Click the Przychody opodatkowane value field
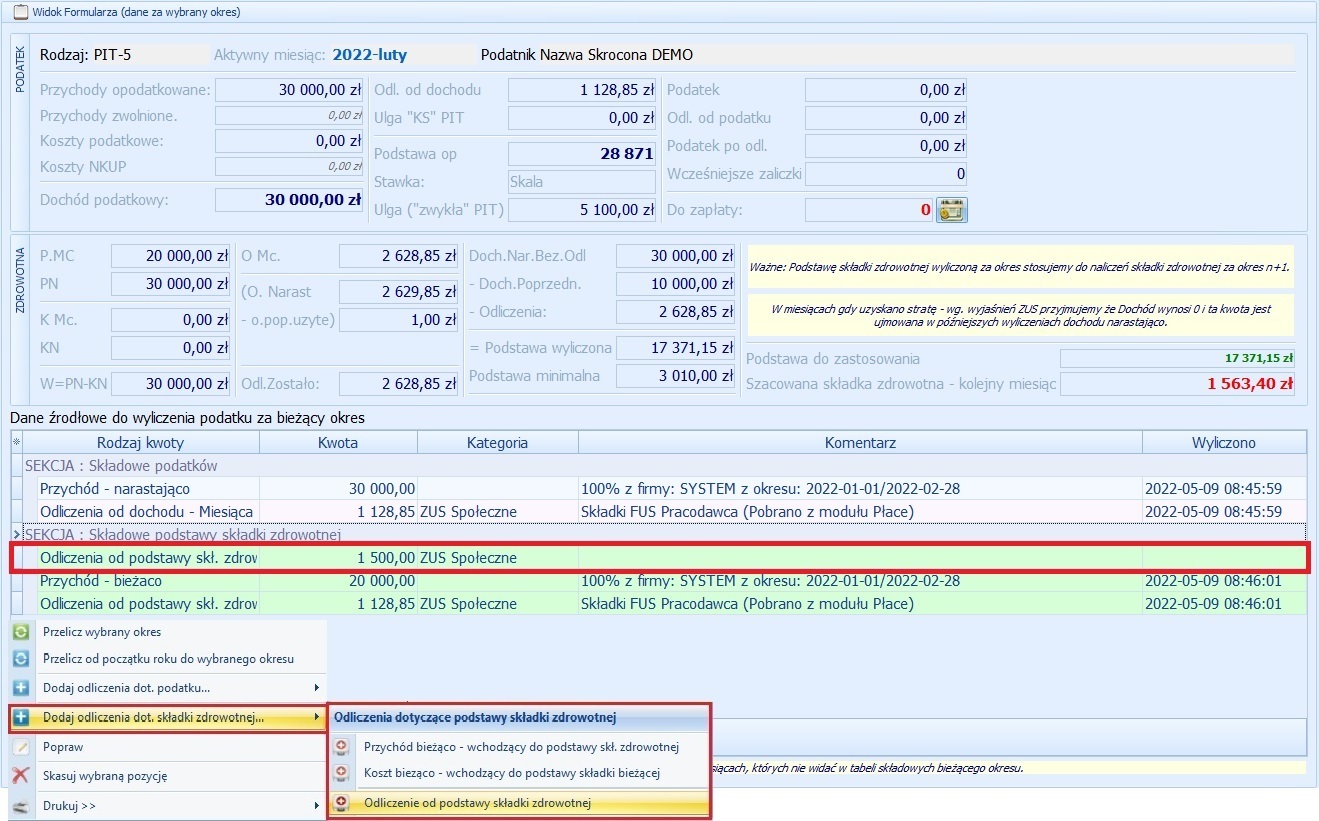The height and width of the screenshot is (821, 1319). pyautogui.click(x=290, y=90)
